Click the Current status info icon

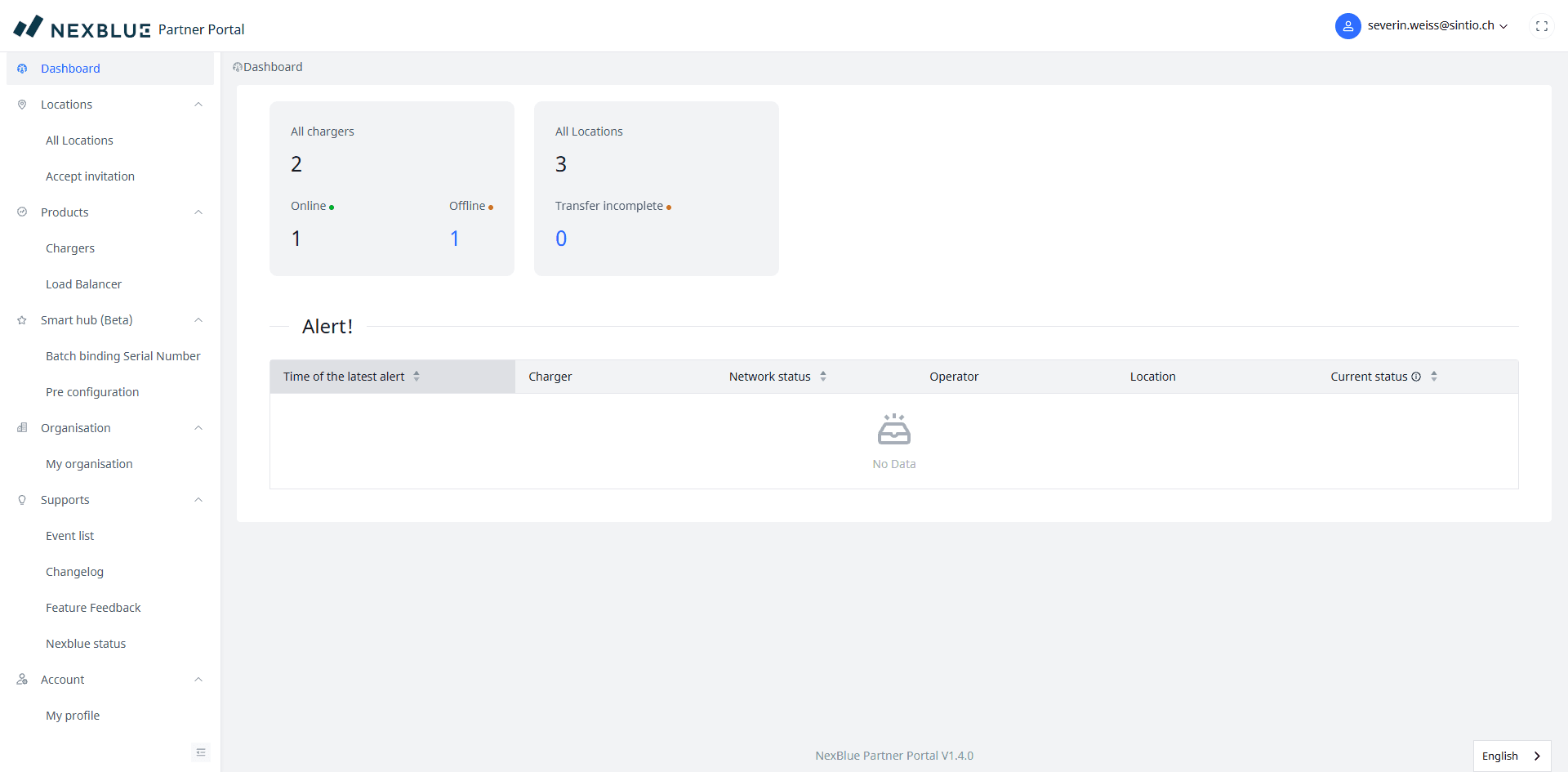pyautogui.click(x=1416, y=377)
